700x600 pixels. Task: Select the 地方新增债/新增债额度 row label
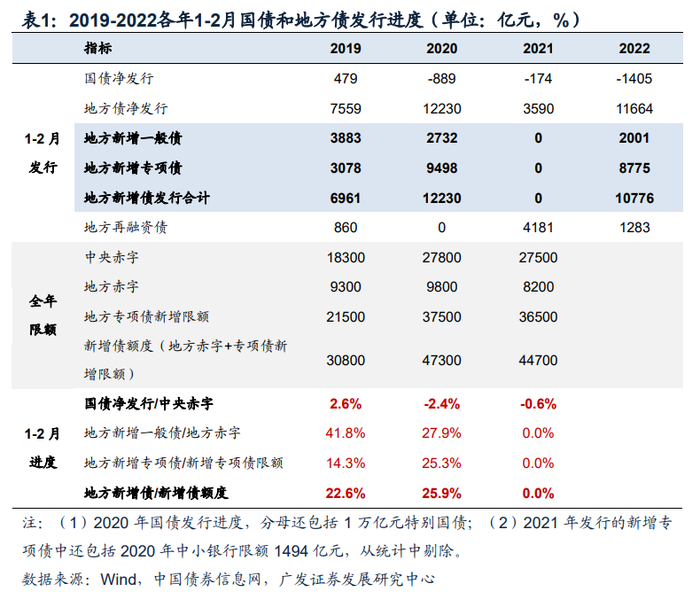coord(156,493)
